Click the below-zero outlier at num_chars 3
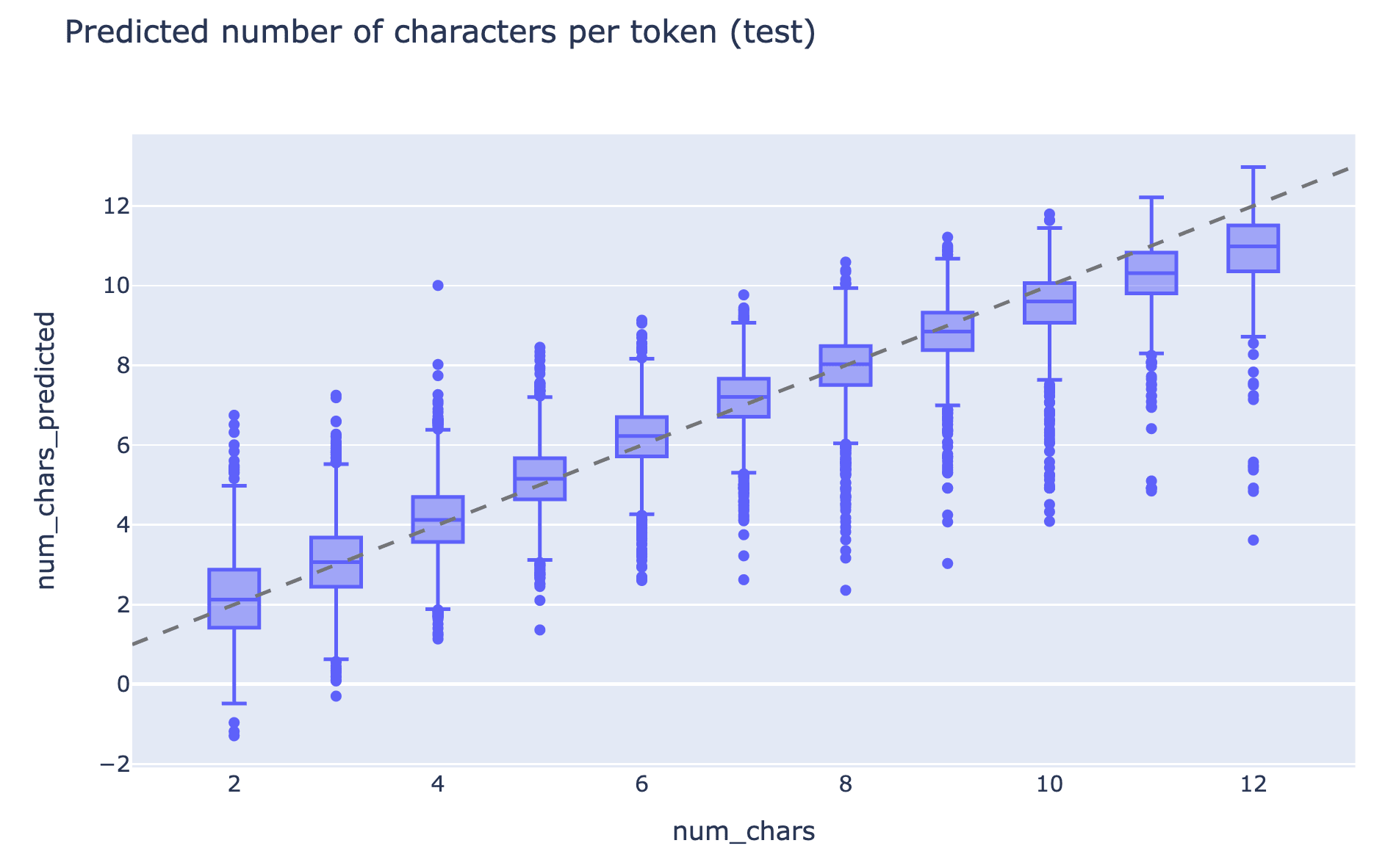The image size is (1374, 868). point(336,696)
